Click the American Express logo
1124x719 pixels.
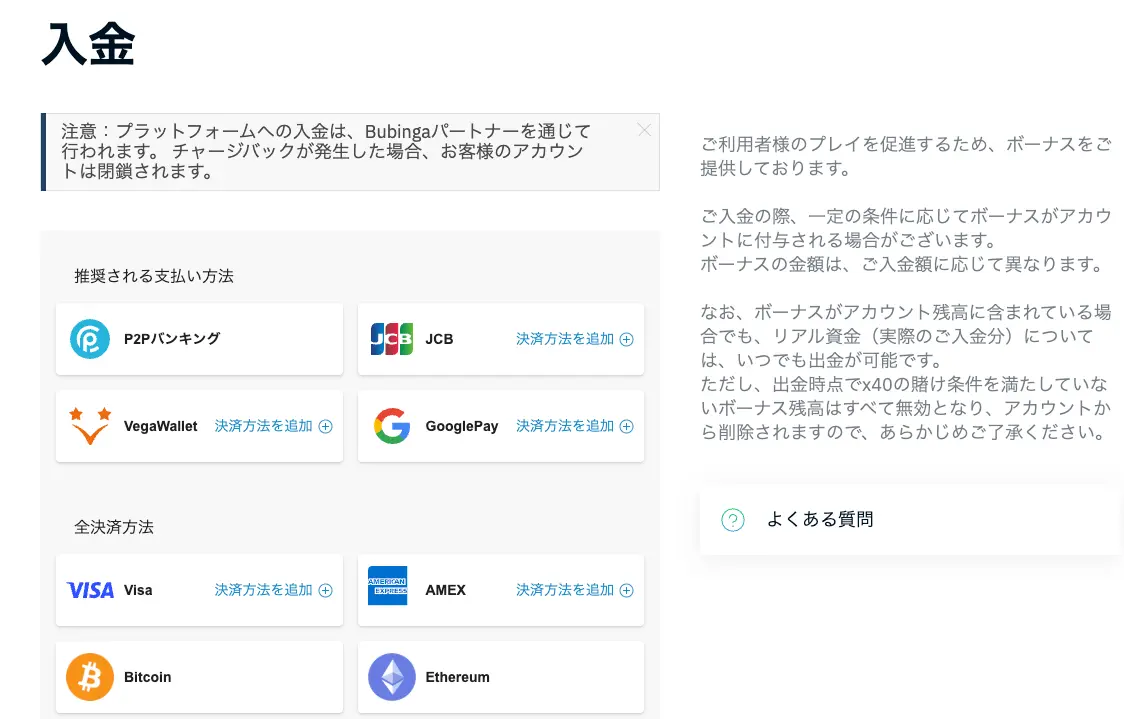[387, 586]
